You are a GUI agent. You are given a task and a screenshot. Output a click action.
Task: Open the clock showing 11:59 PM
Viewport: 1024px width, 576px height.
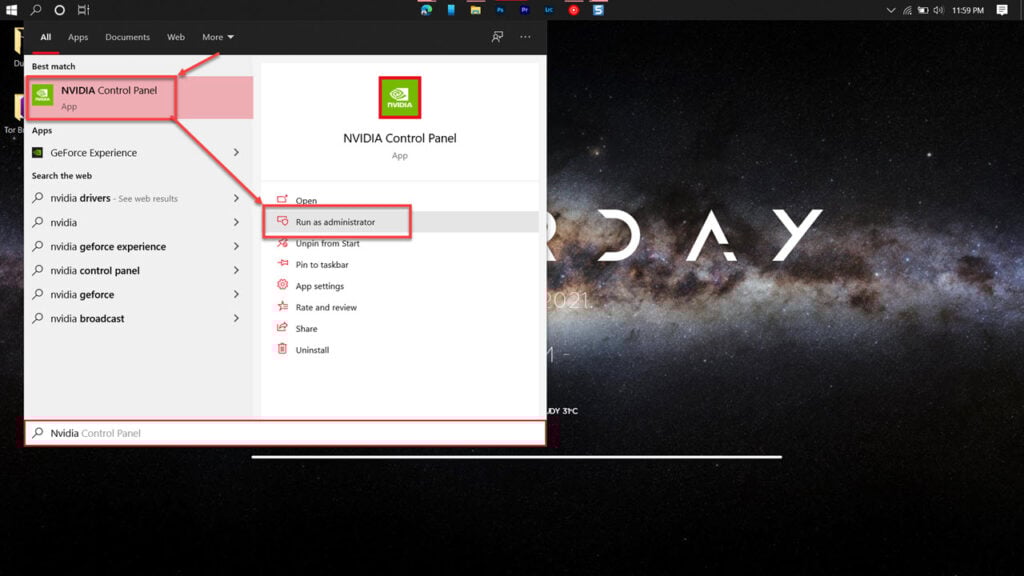968,10
